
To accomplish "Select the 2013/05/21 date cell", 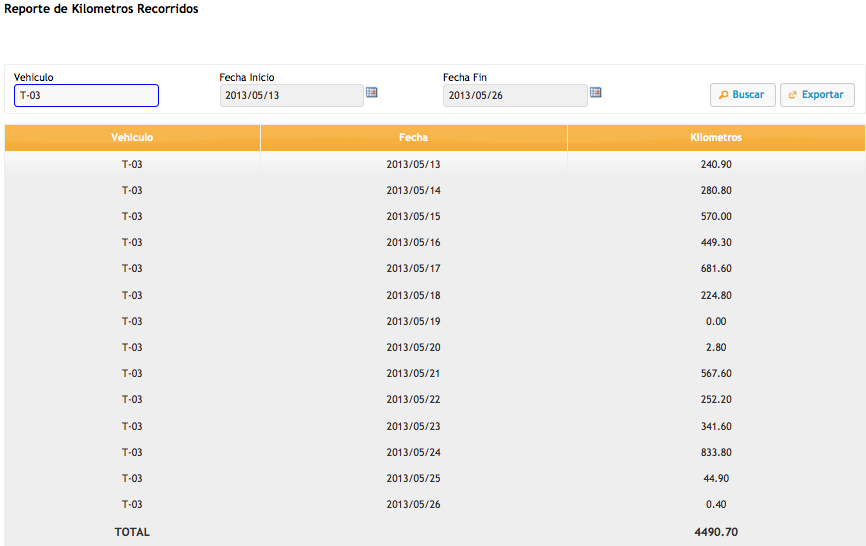I will tap(413, 374).
